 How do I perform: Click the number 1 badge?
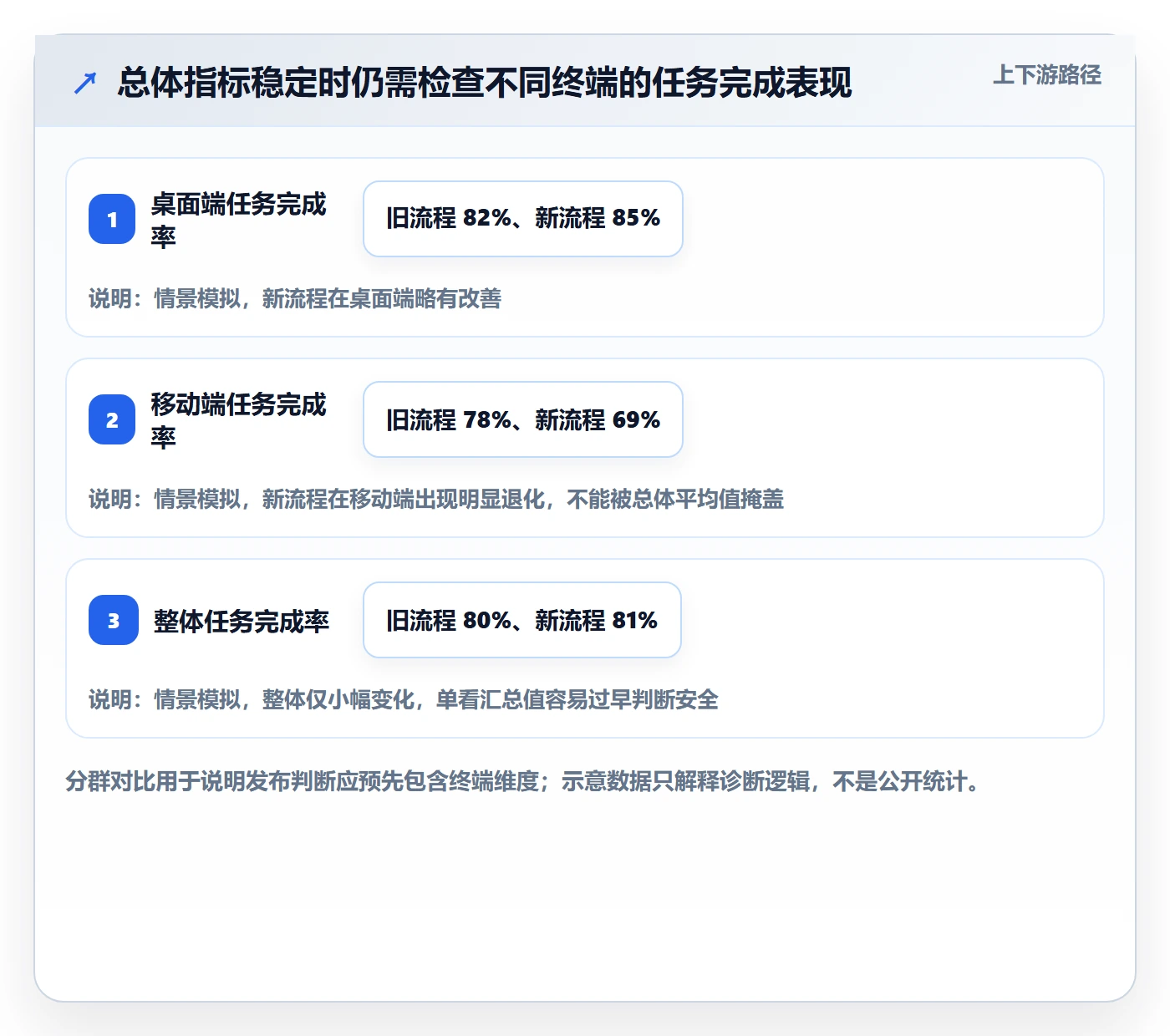coord(112,219)
